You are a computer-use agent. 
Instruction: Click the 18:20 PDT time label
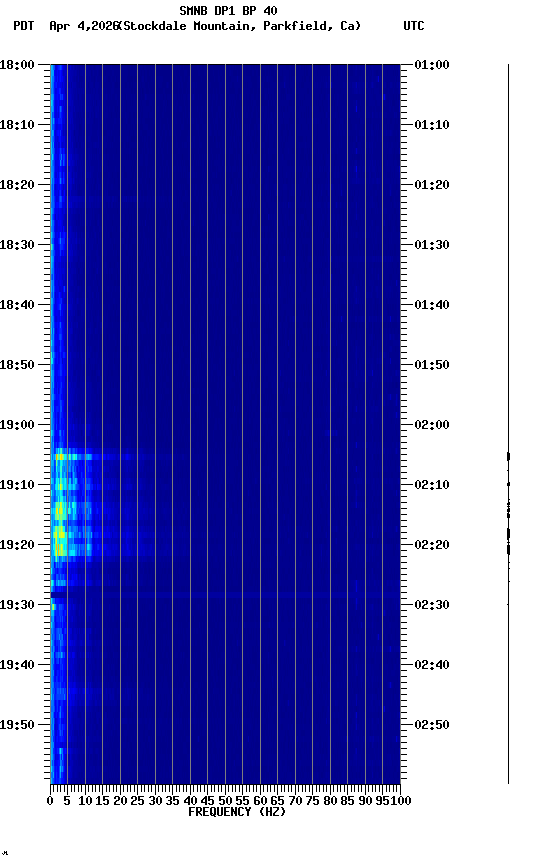pyautogui.click(x=17, y=185)
